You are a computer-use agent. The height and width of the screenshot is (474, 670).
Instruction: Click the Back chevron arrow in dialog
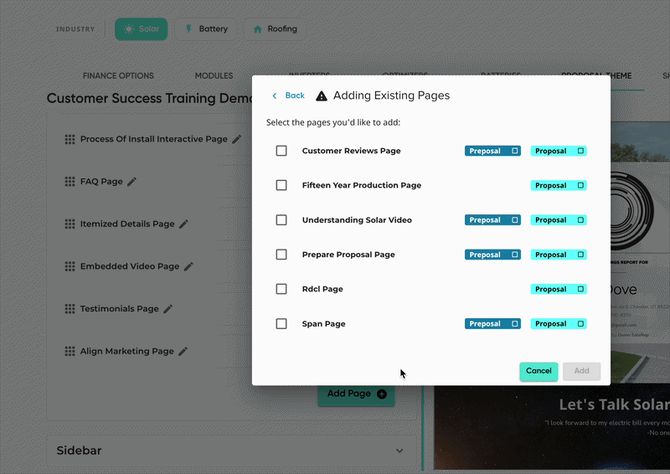tap(274, 96)
